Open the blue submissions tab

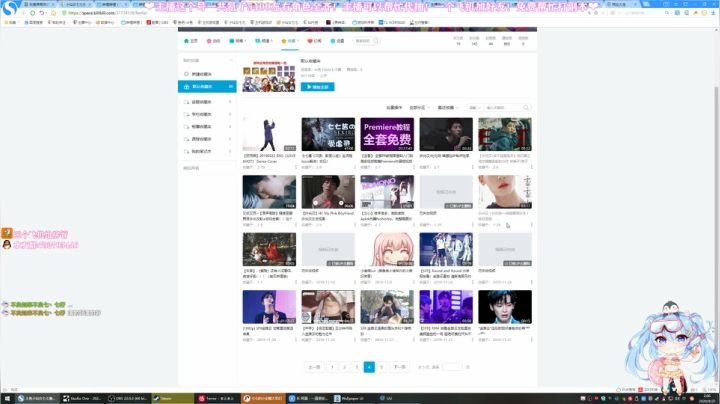(238, 41)
